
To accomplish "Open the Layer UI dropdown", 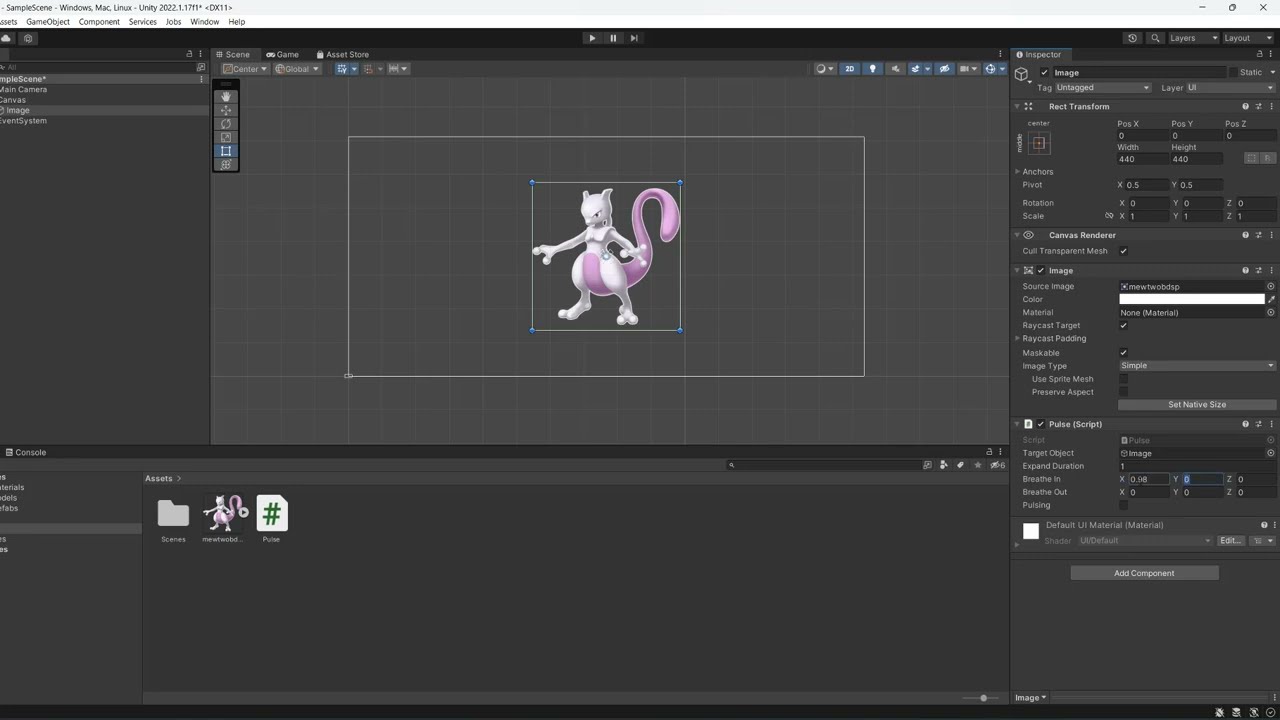I will pos(1231,87).
